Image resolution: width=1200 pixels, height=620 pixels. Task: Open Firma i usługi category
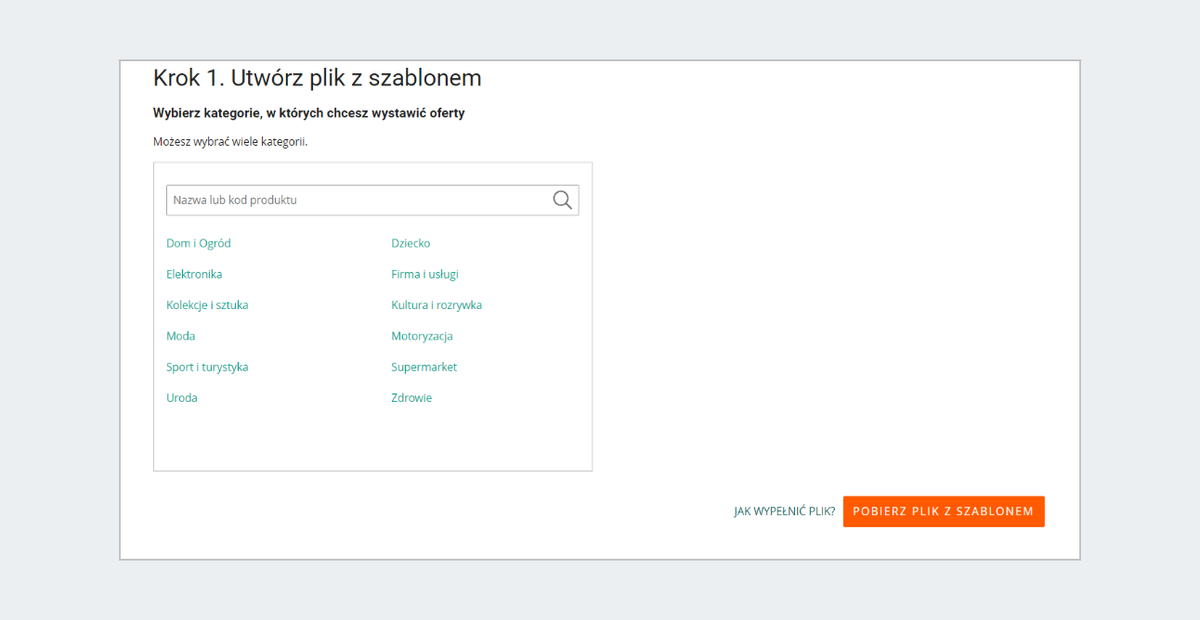point(425,274)
